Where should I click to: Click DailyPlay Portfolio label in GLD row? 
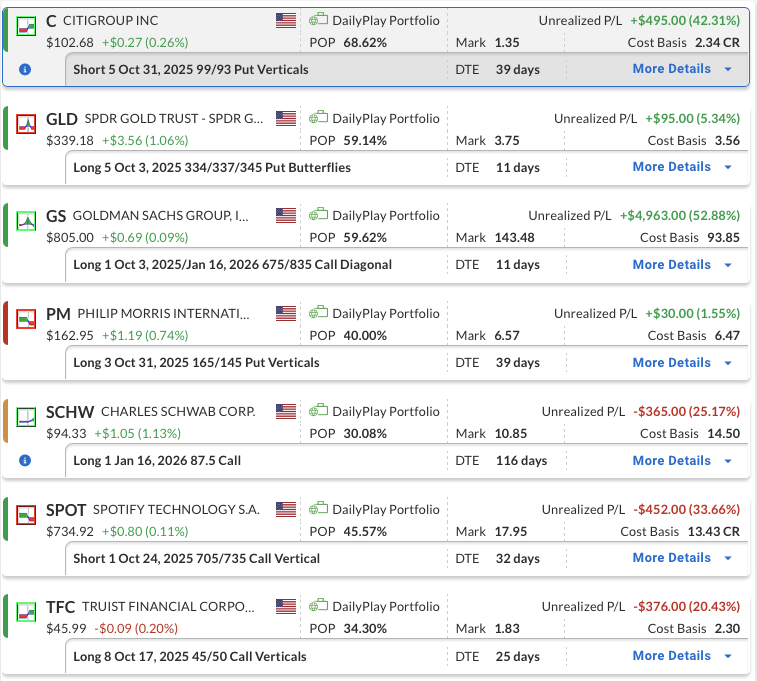tap(385, 118)
